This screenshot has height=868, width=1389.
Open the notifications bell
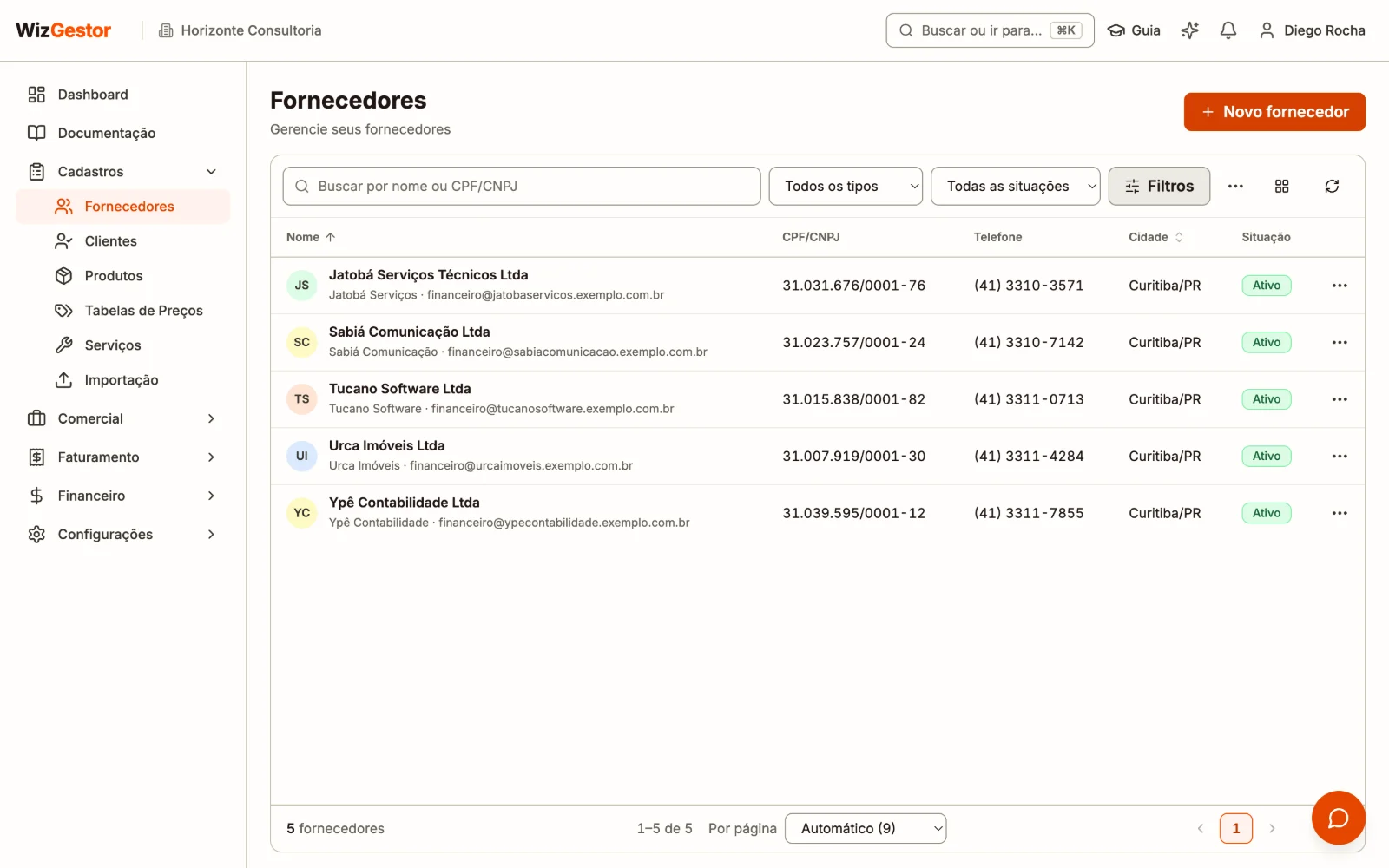[x=1228, y=30]
